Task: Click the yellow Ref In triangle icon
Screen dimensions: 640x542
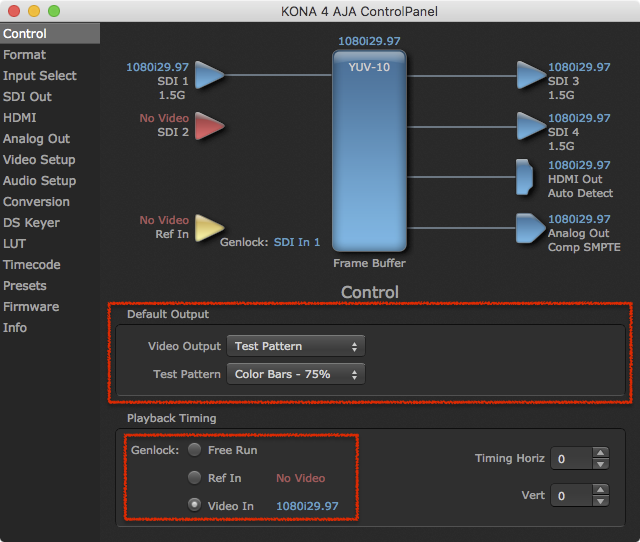Action: point(209,228)
